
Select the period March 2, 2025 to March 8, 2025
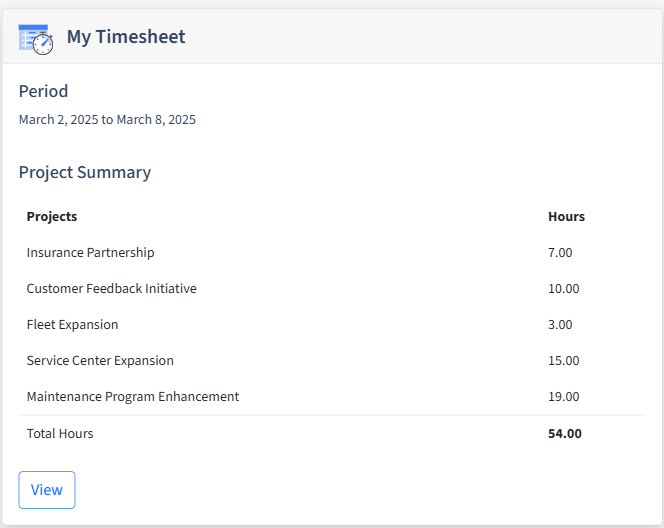point(107,120)
